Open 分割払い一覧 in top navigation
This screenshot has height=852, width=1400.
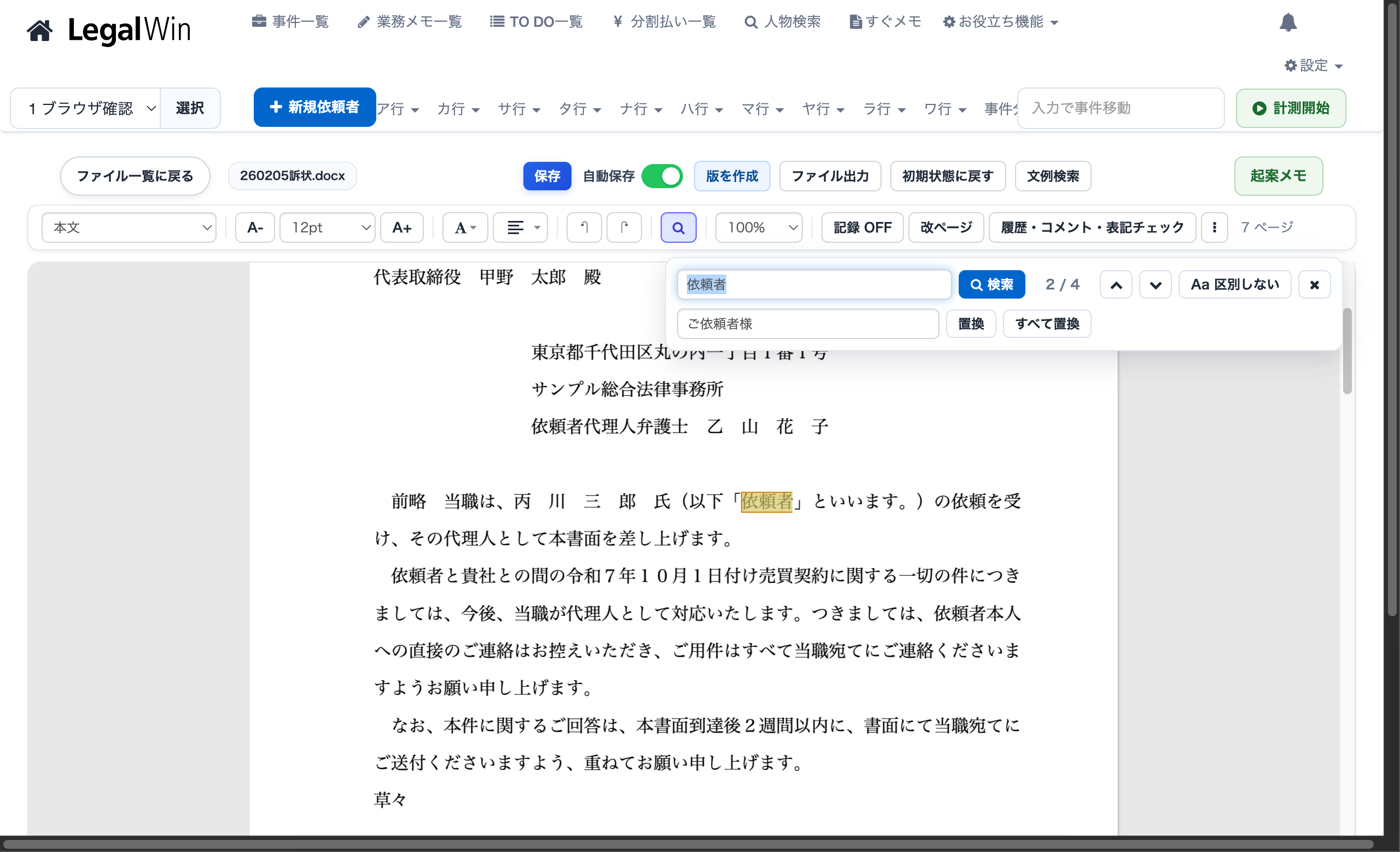coord(664,21)
